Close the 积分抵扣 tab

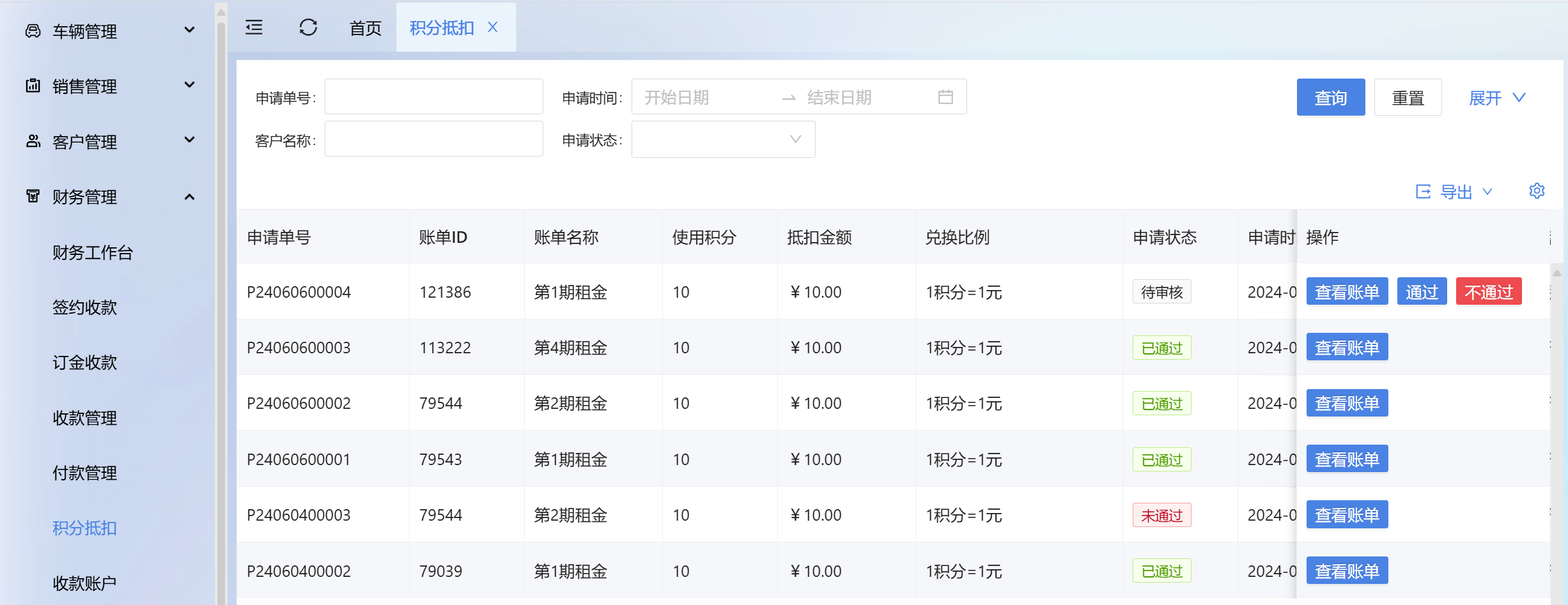coord(493,27)
